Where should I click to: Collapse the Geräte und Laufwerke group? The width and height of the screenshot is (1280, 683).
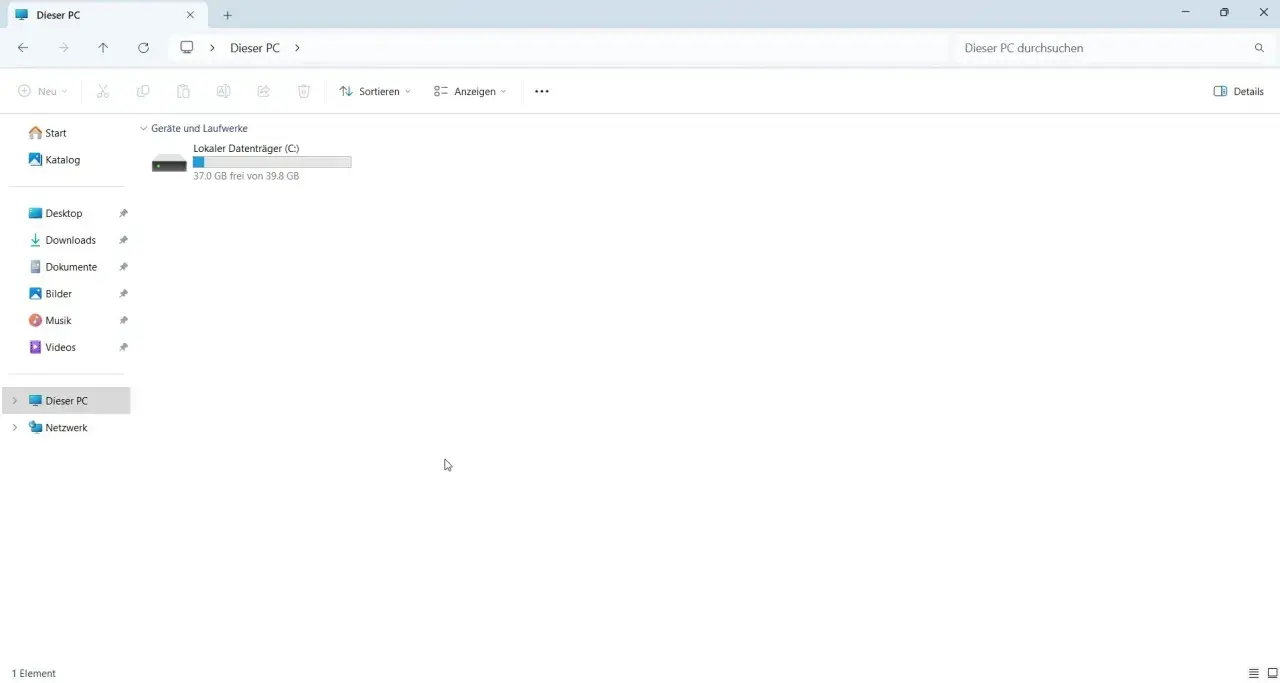point(143,129)
